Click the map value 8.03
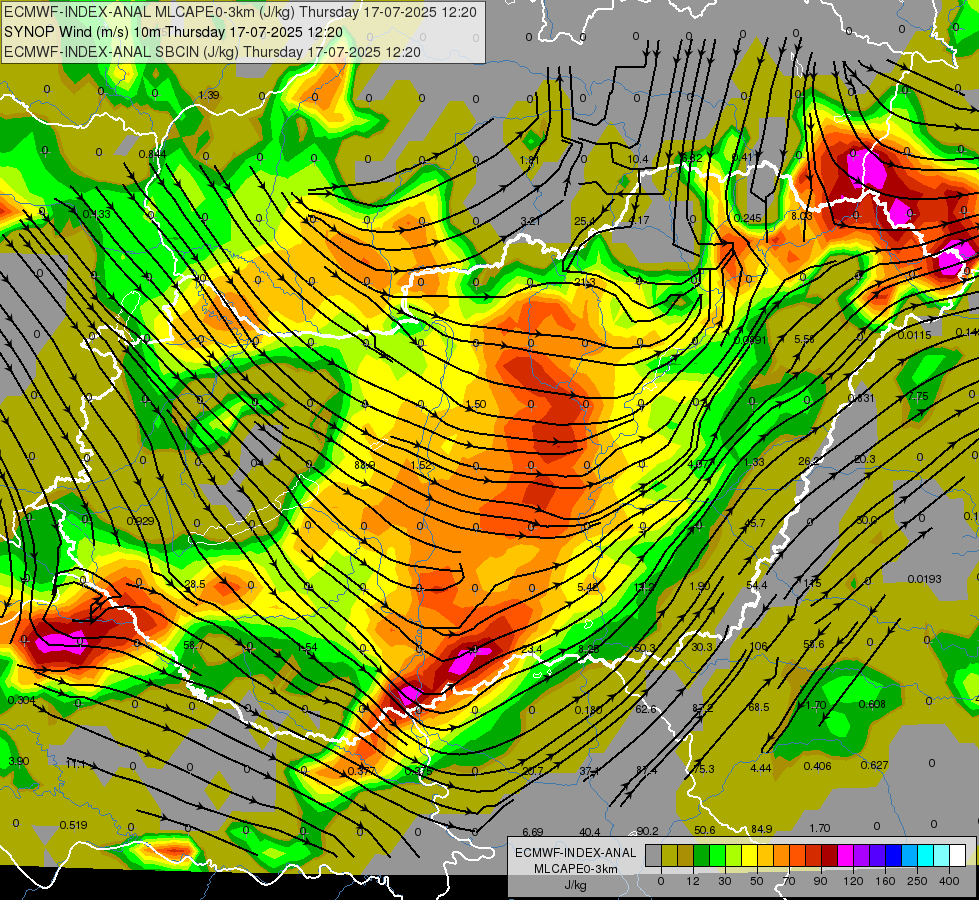The image size is (979, 900). [x=802, y=216]
